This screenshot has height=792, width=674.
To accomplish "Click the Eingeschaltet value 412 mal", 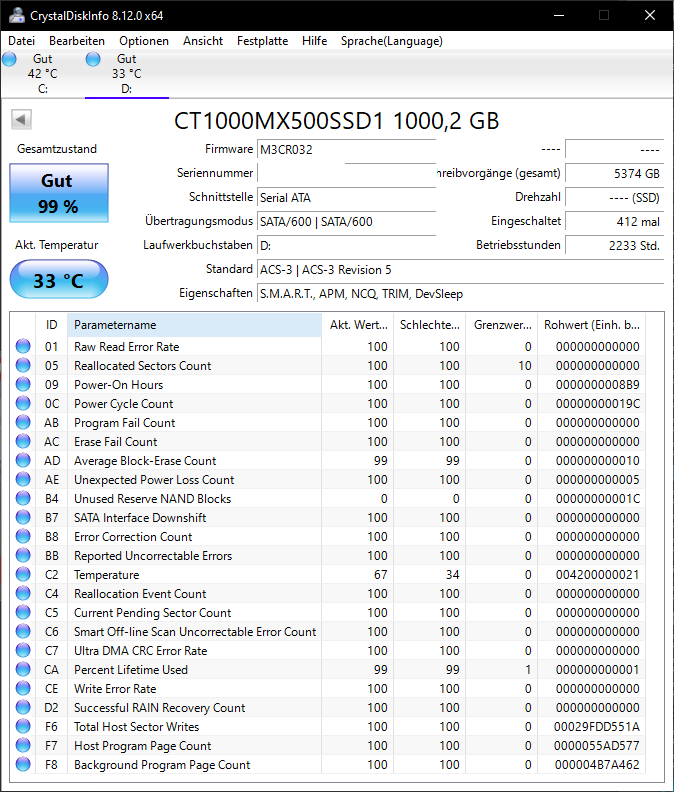I will (x=614, y=221).
